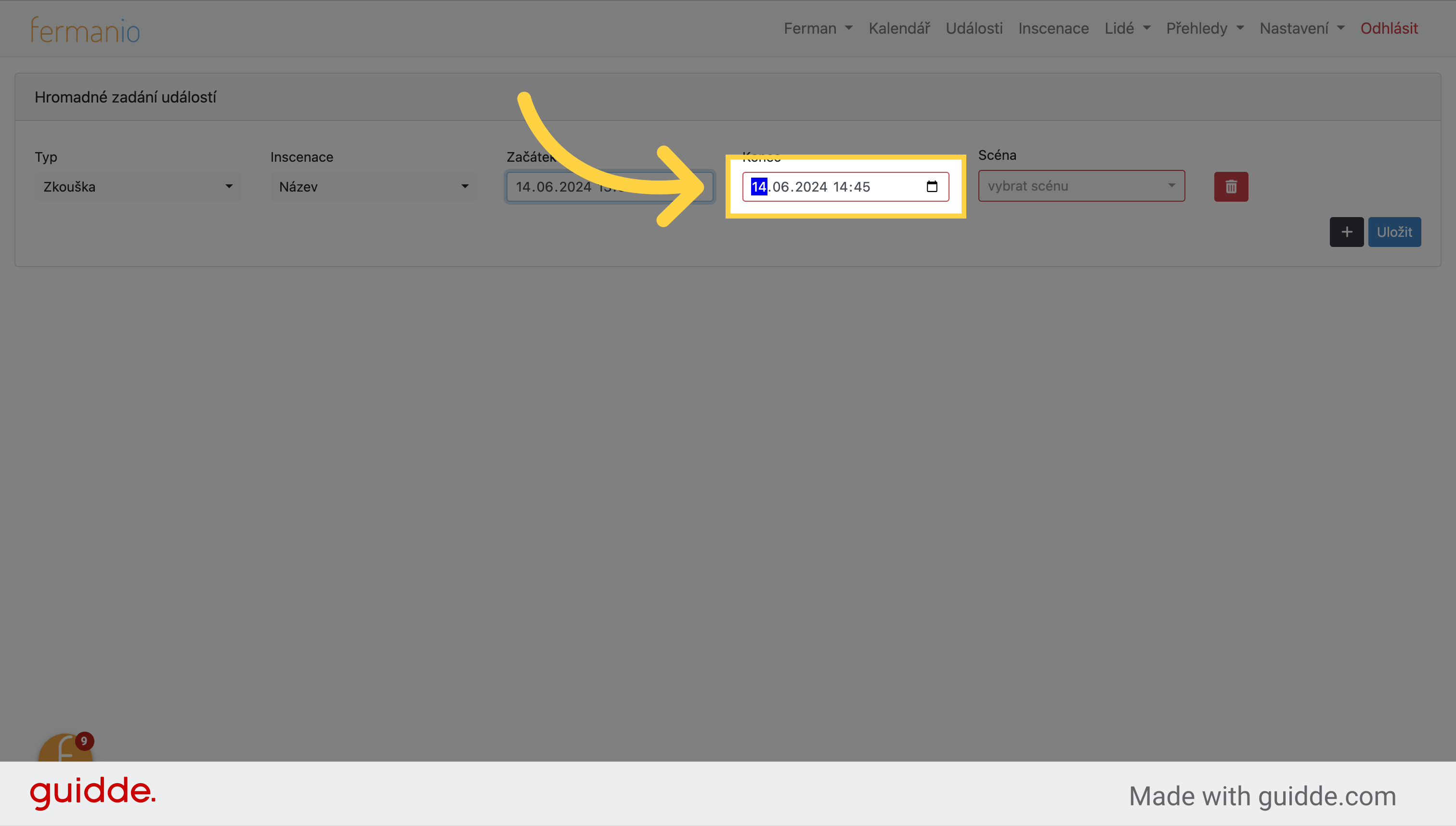The image size is (1456, 826).
Task: Delete the row with red trash icon
Action: coord(1231,187)
